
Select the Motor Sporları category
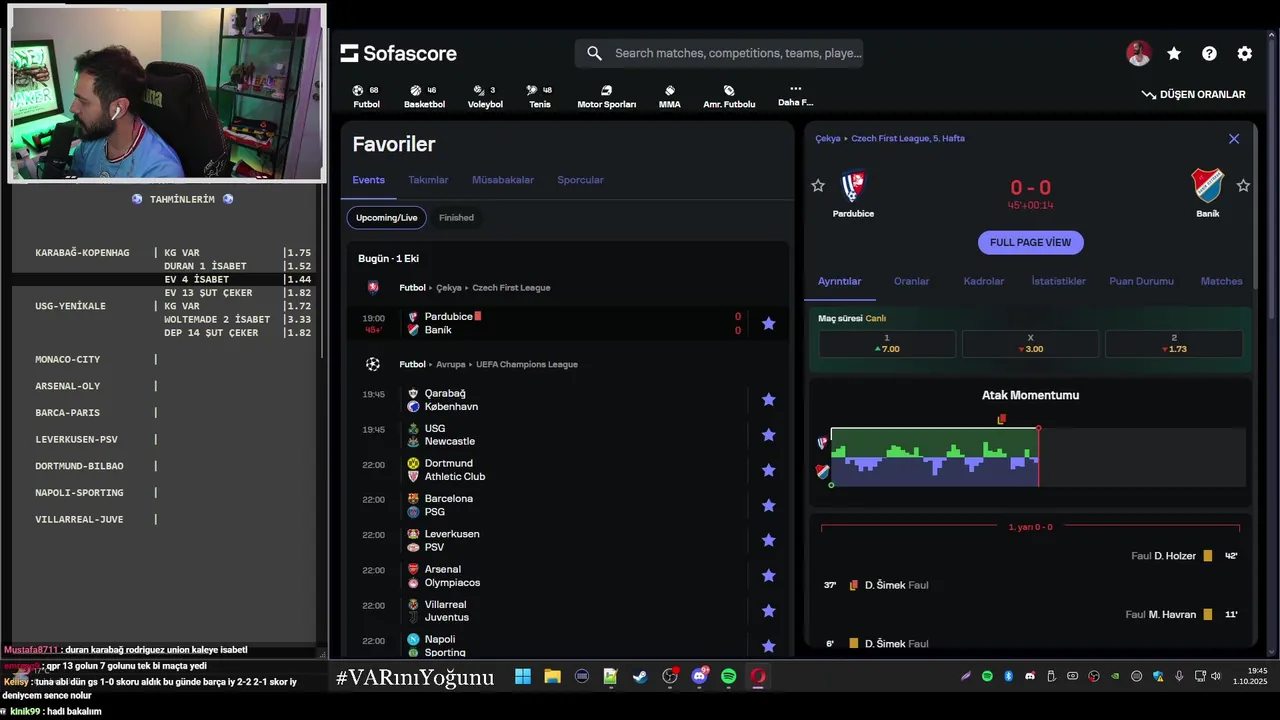[x=606, y=97]
